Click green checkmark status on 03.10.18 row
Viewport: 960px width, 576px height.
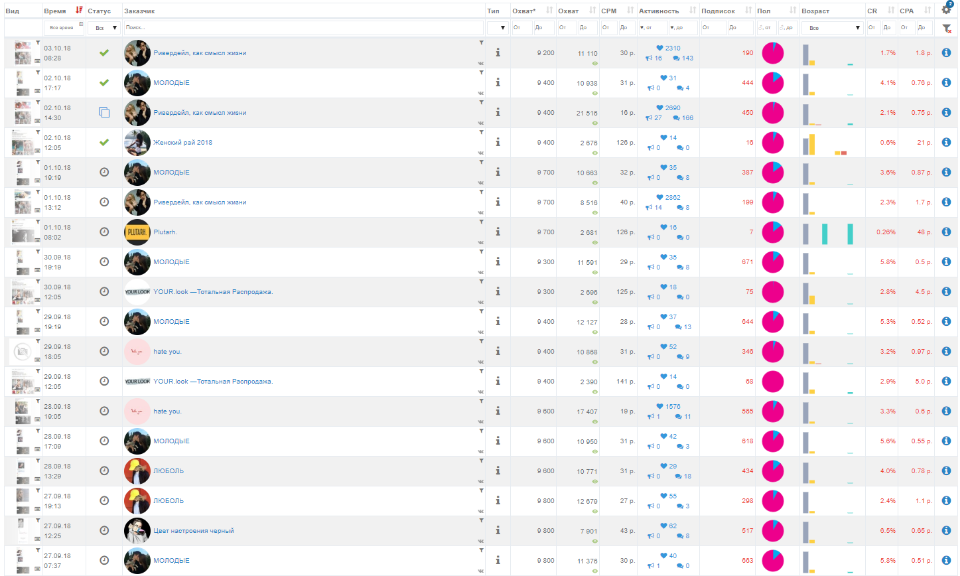(104, 53)
